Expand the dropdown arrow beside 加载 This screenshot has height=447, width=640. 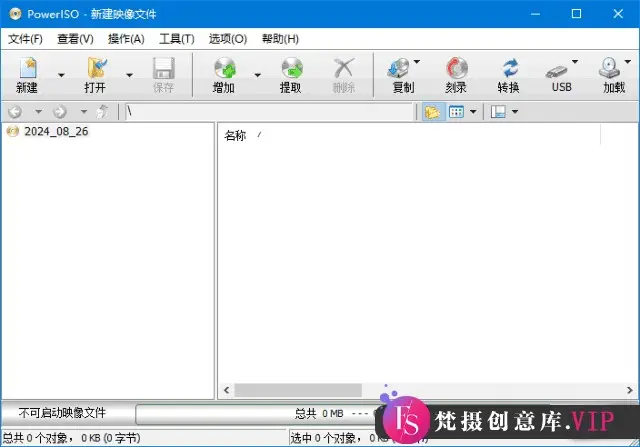coord(628,62)
